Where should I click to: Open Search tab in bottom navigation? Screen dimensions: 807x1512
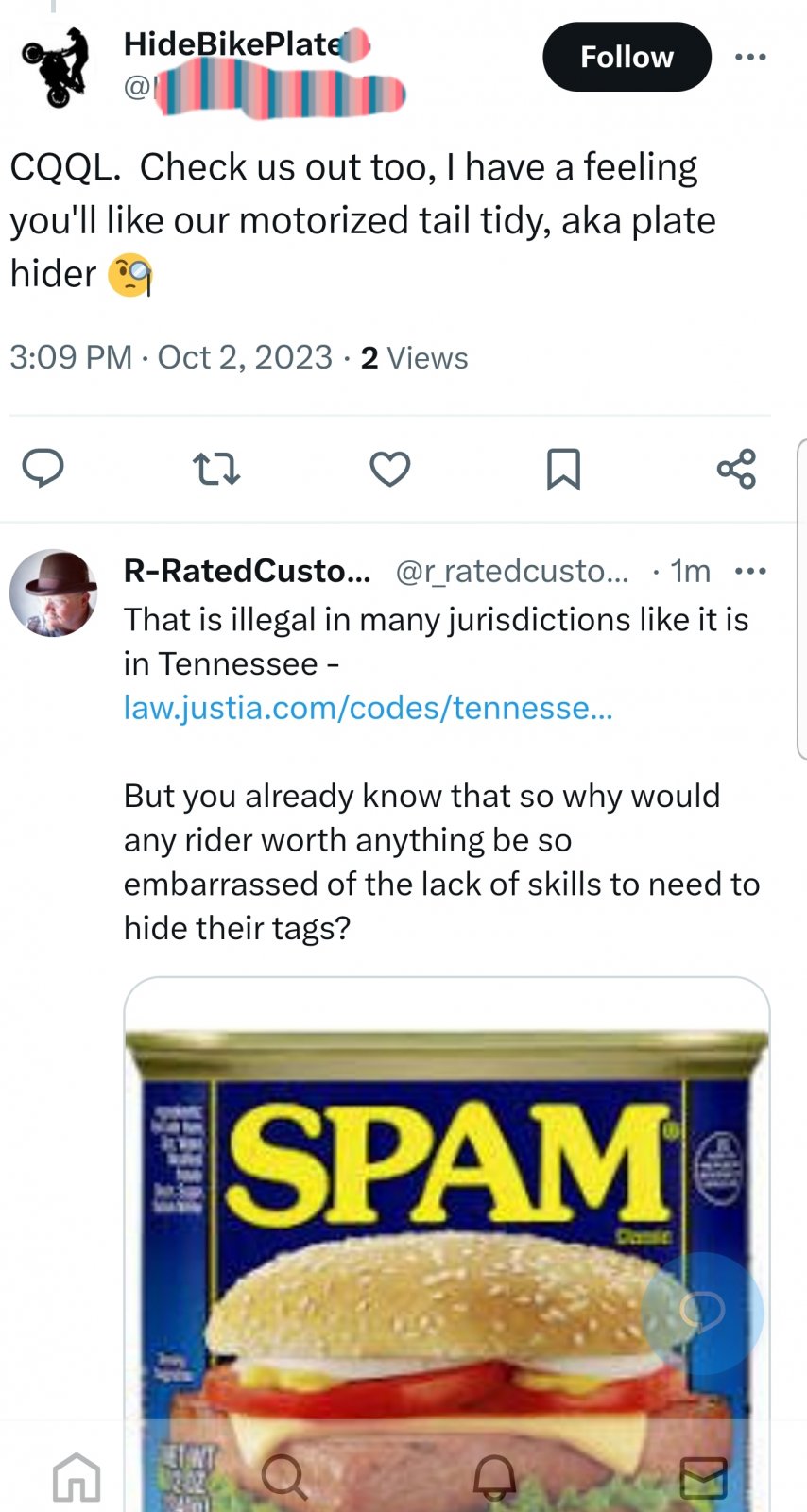283,1476
